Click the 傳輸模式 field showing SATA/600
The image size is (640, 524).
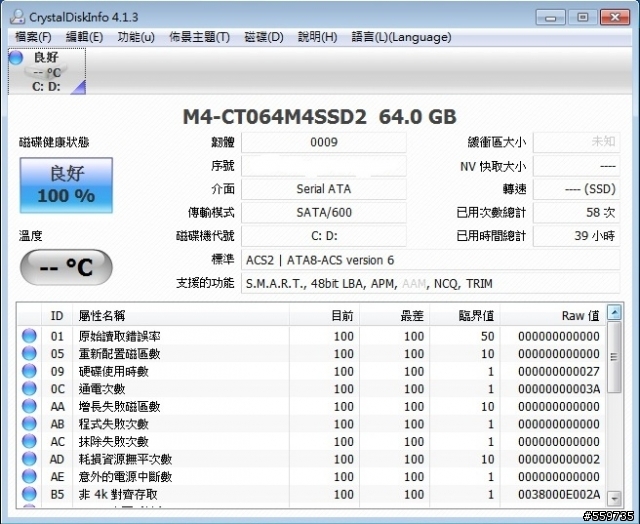tap(324, 213)
